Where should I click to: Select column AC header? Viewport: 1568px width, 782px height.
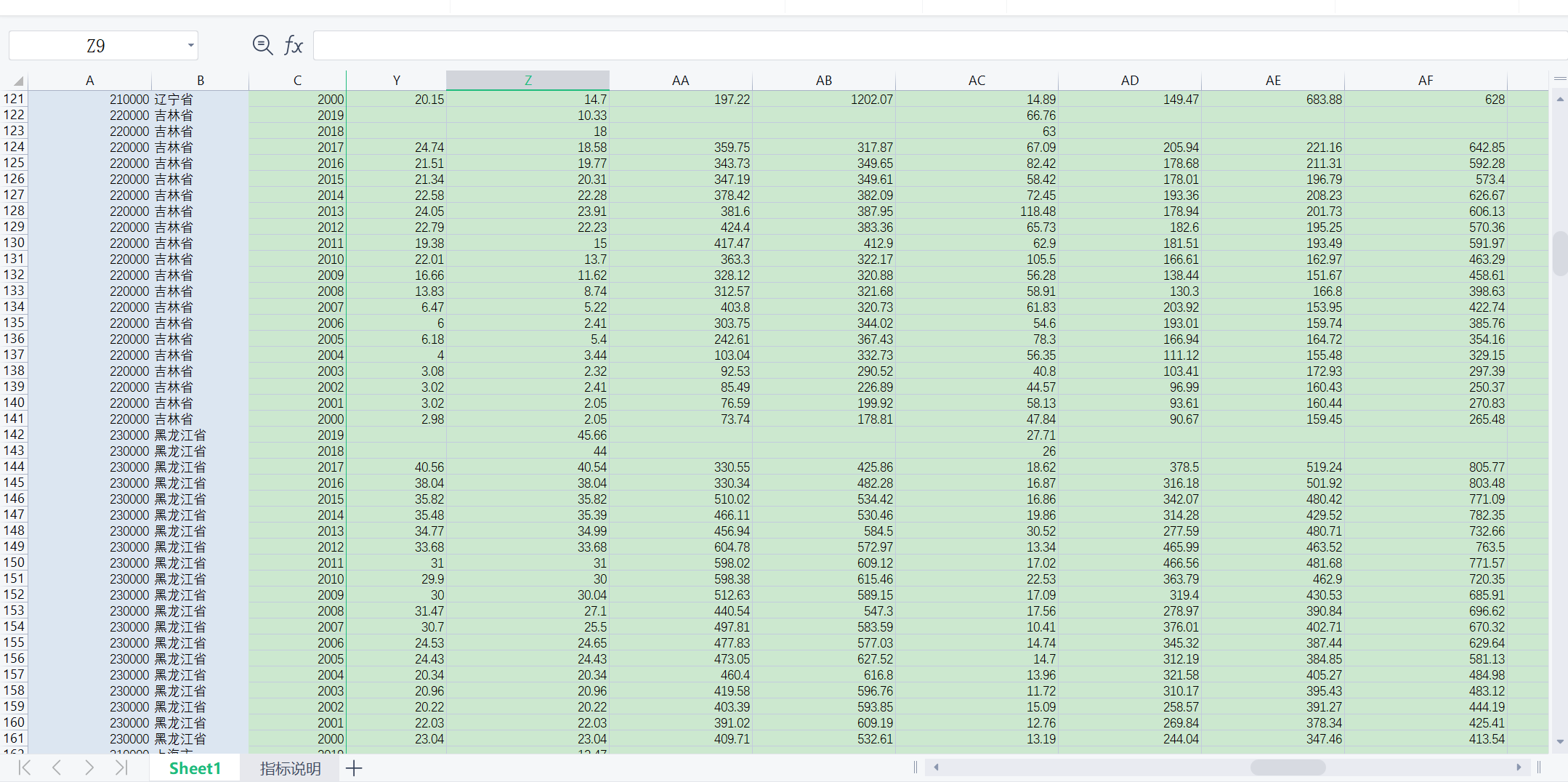[x=977, y=81]
